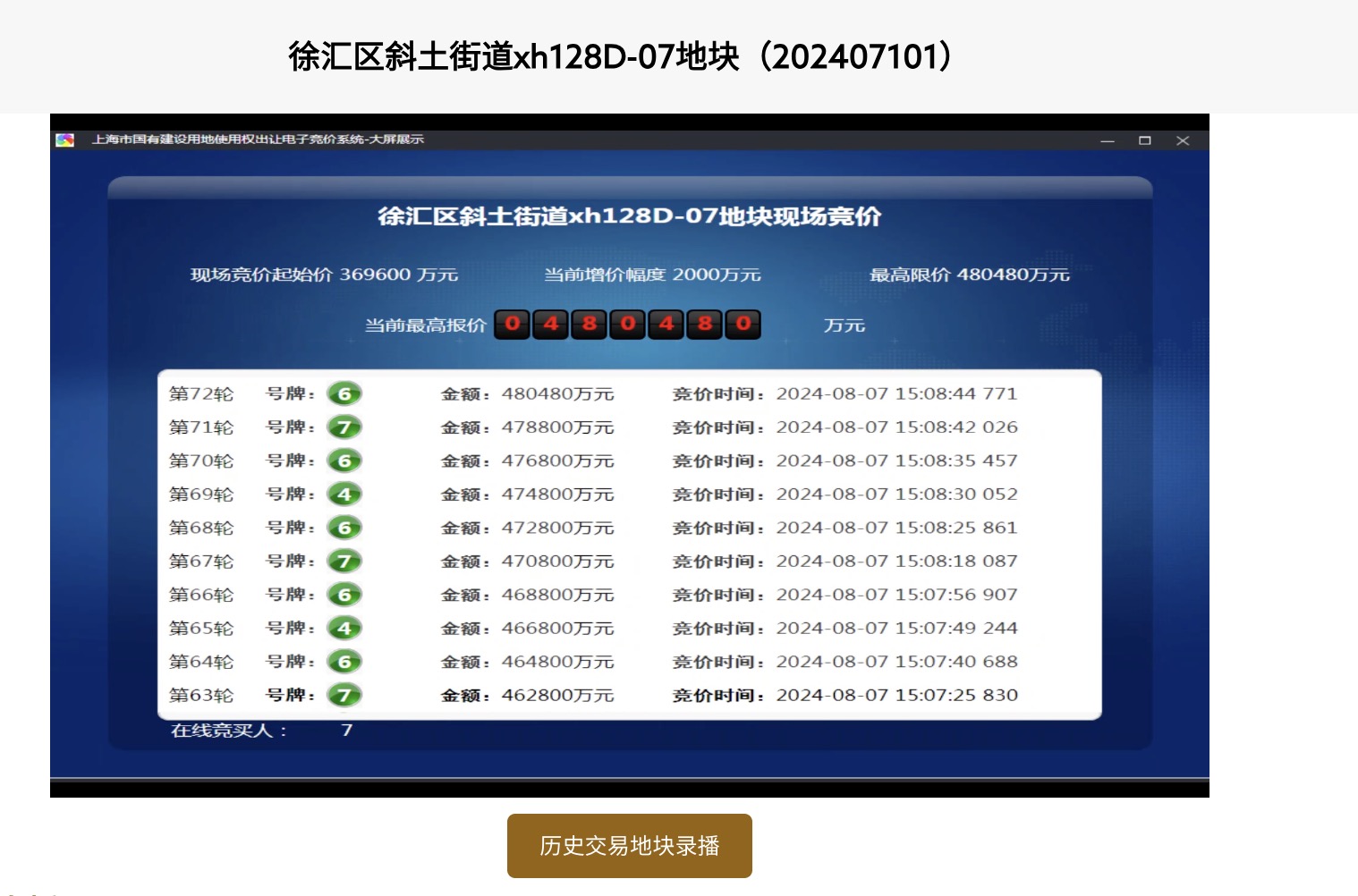Image resolution: width=1358 pixels, height=896 pixels.
Task: Click the 当前最高报价 digit counter display
Action: 628,325
